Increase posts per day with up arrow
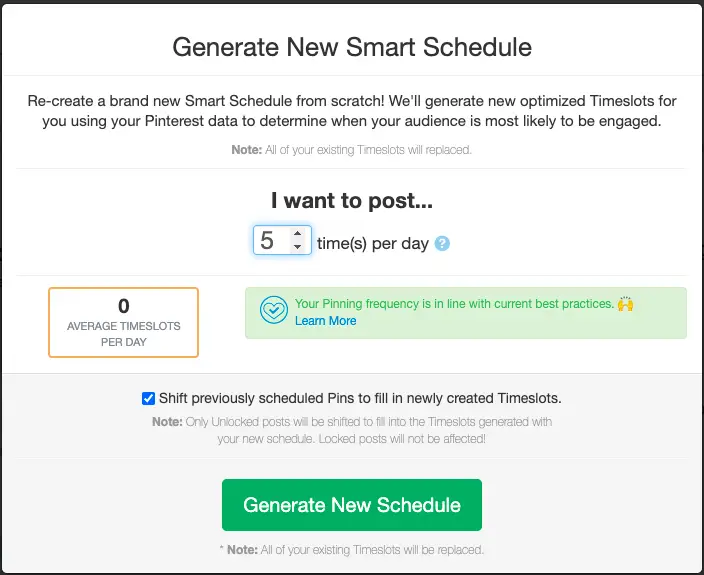This screenshot has height=575, width=704. tap(297, 235)
